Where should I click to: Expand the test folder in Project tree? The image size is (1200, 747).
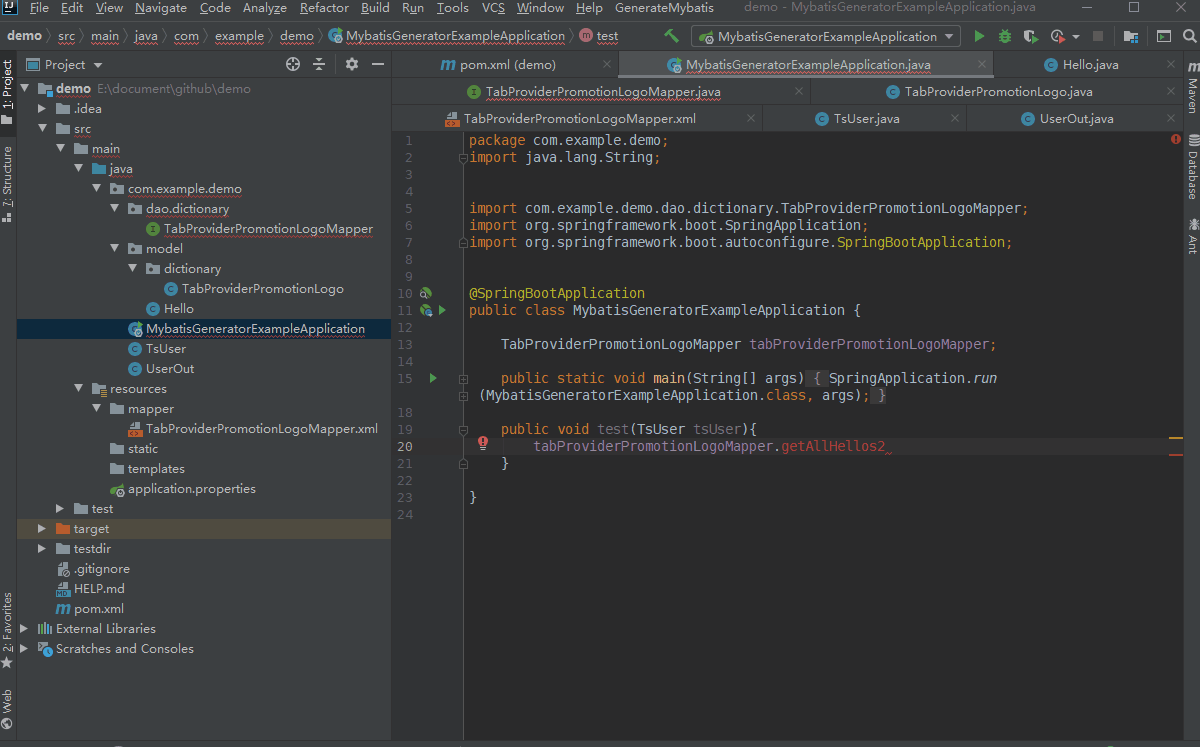coord(58,508)
